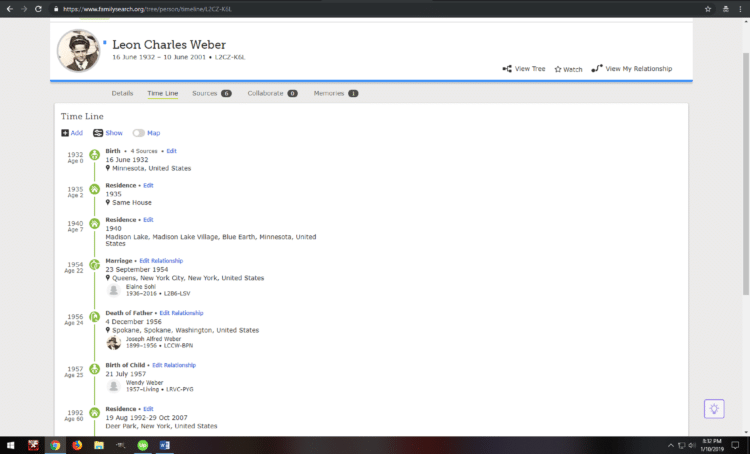Click the View Tree icon
The width and height of the screenshot is (750, 454).
pos(507,69)
